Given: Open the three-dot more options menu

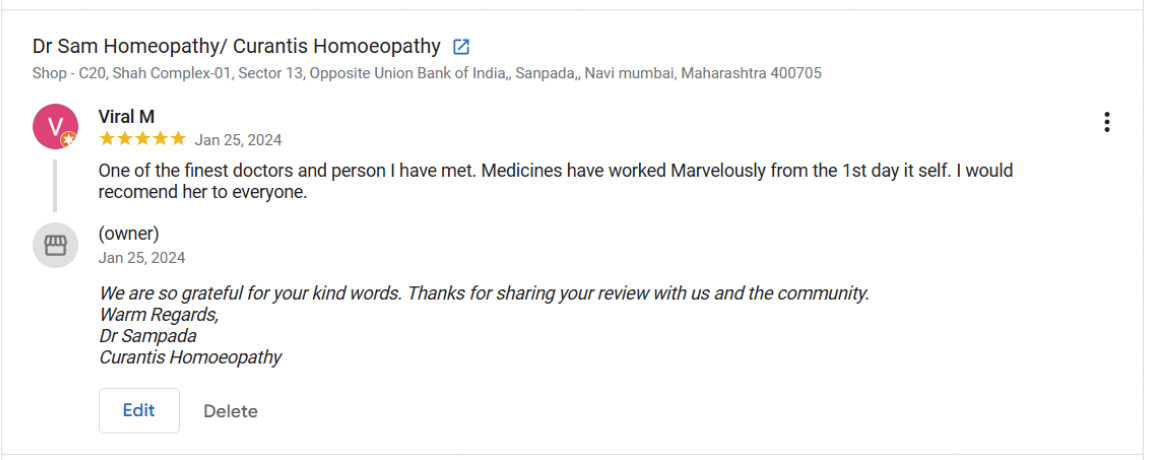Looking at the screenshot, I should click(1106, 122).
